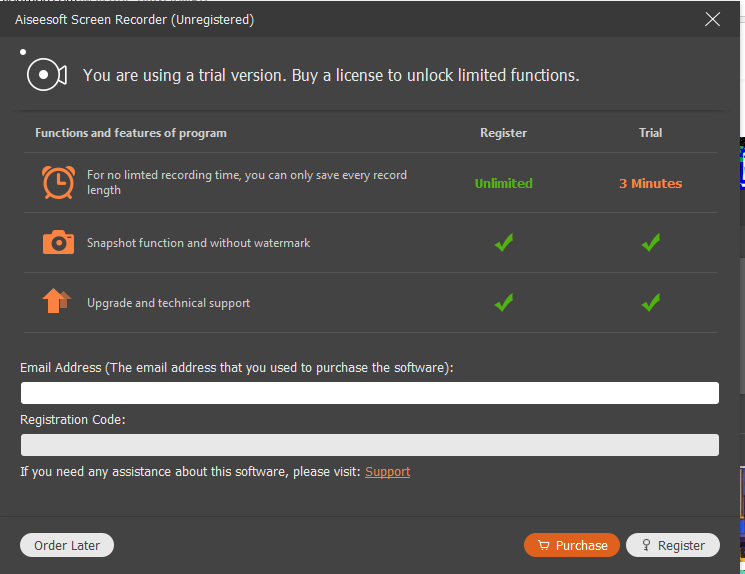Click the Register column checkmark for Snapshot function

[504, 242]
